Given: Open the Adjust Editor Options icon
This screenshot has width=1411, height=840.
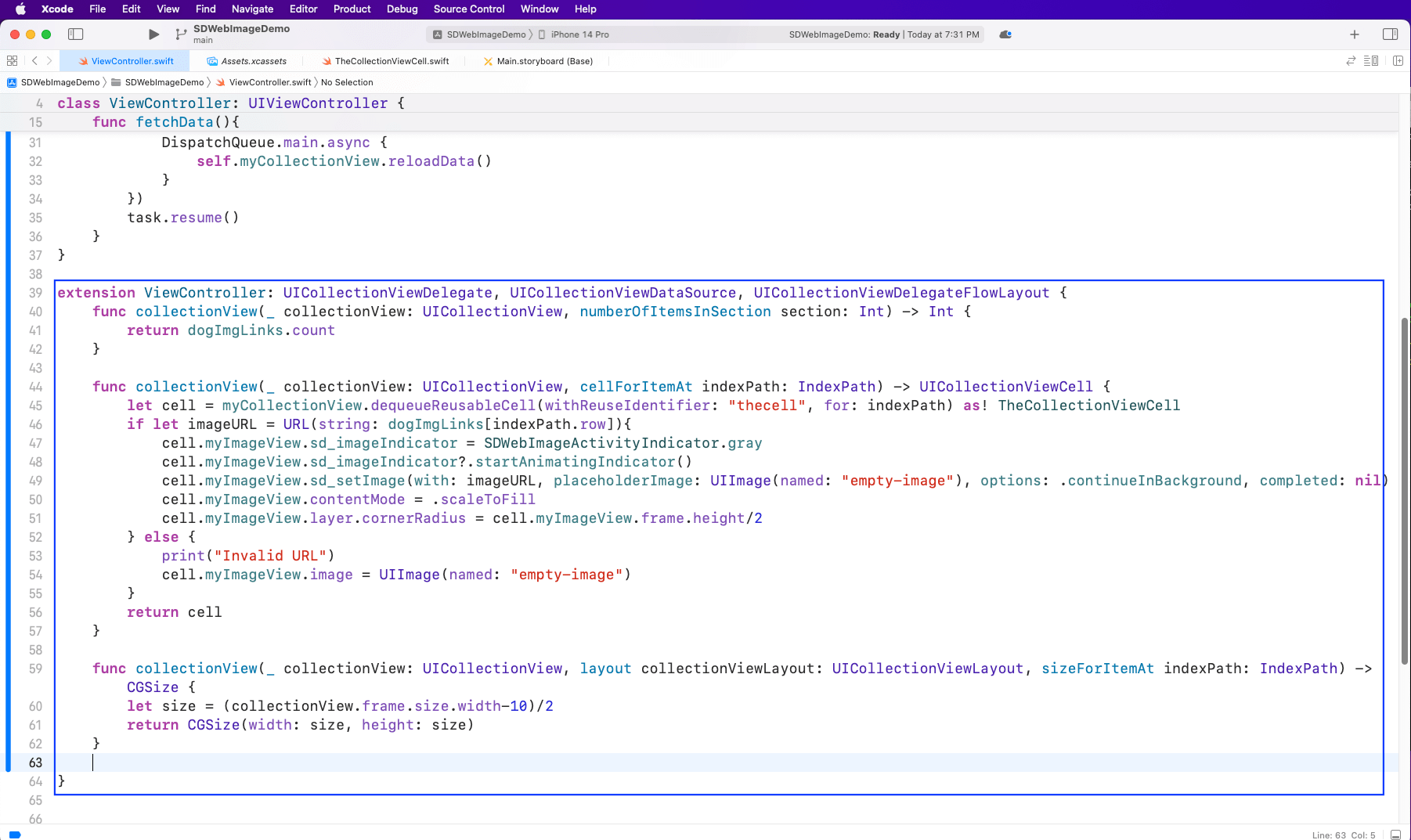Looking at the screenshot, I should tap(1370, 61).
